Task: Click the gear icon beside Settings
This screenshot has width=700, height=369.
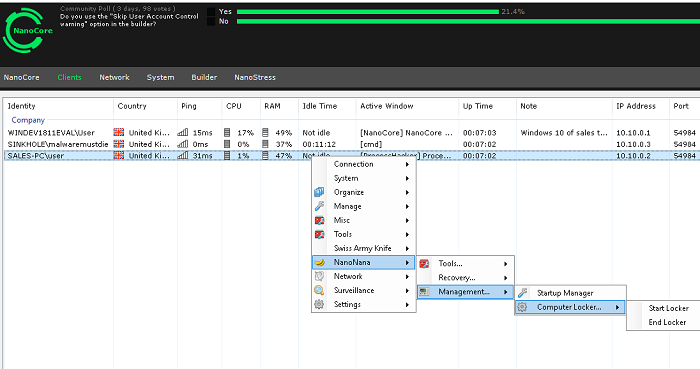Action: point(319,304)
